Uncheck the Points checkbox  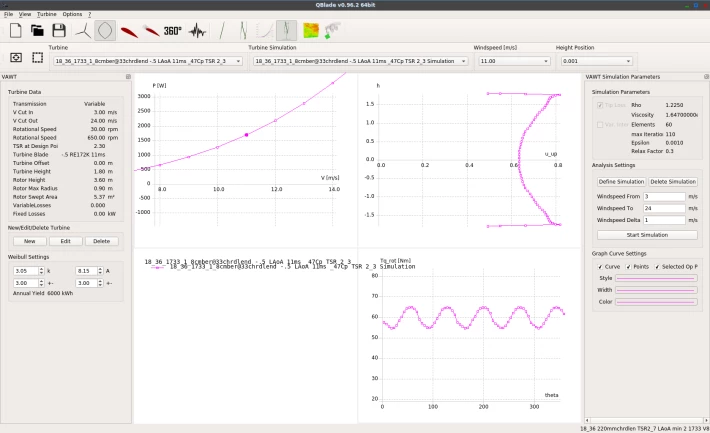[x=628, y=267]
